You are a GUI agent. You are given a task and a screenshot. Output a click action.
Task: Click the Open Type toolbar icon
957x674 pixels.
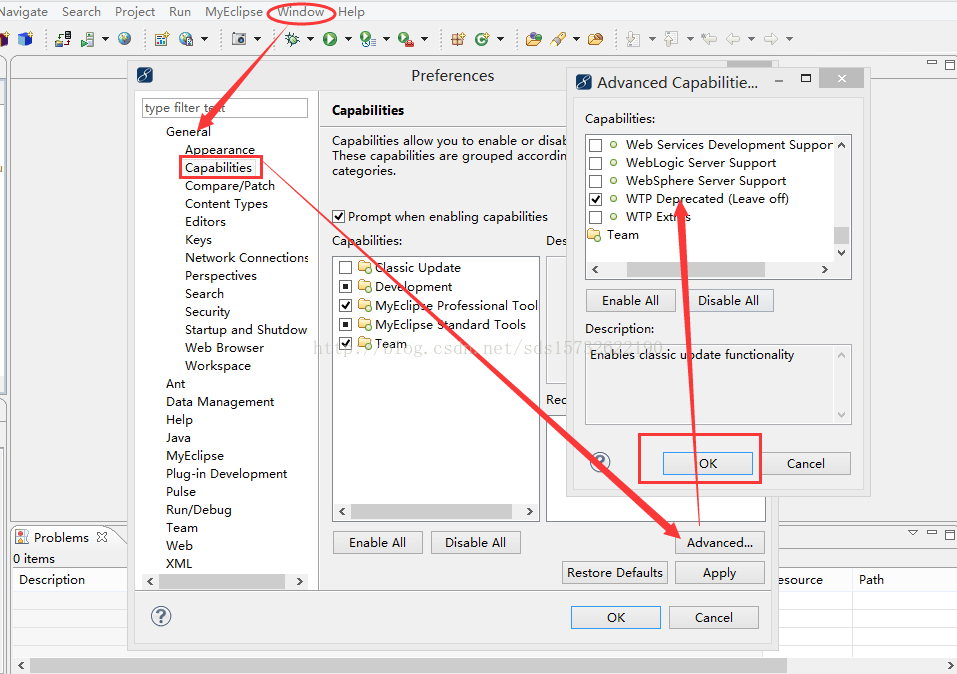[534, 39]
